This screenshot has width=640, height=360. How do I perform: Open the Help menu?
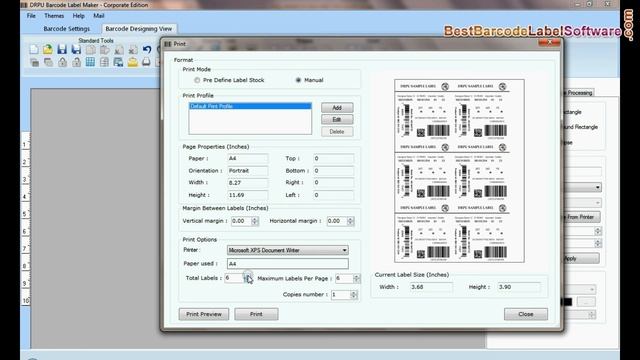click(78, 16)
